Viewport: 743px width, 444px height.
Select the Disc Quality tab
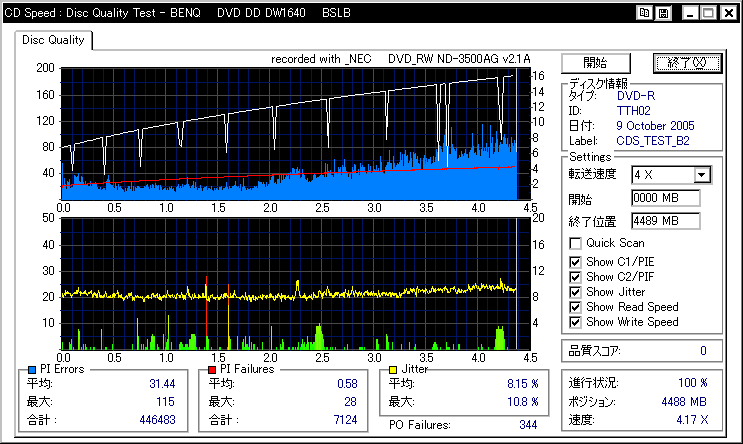pyautogui.click(x=53, y=40)
